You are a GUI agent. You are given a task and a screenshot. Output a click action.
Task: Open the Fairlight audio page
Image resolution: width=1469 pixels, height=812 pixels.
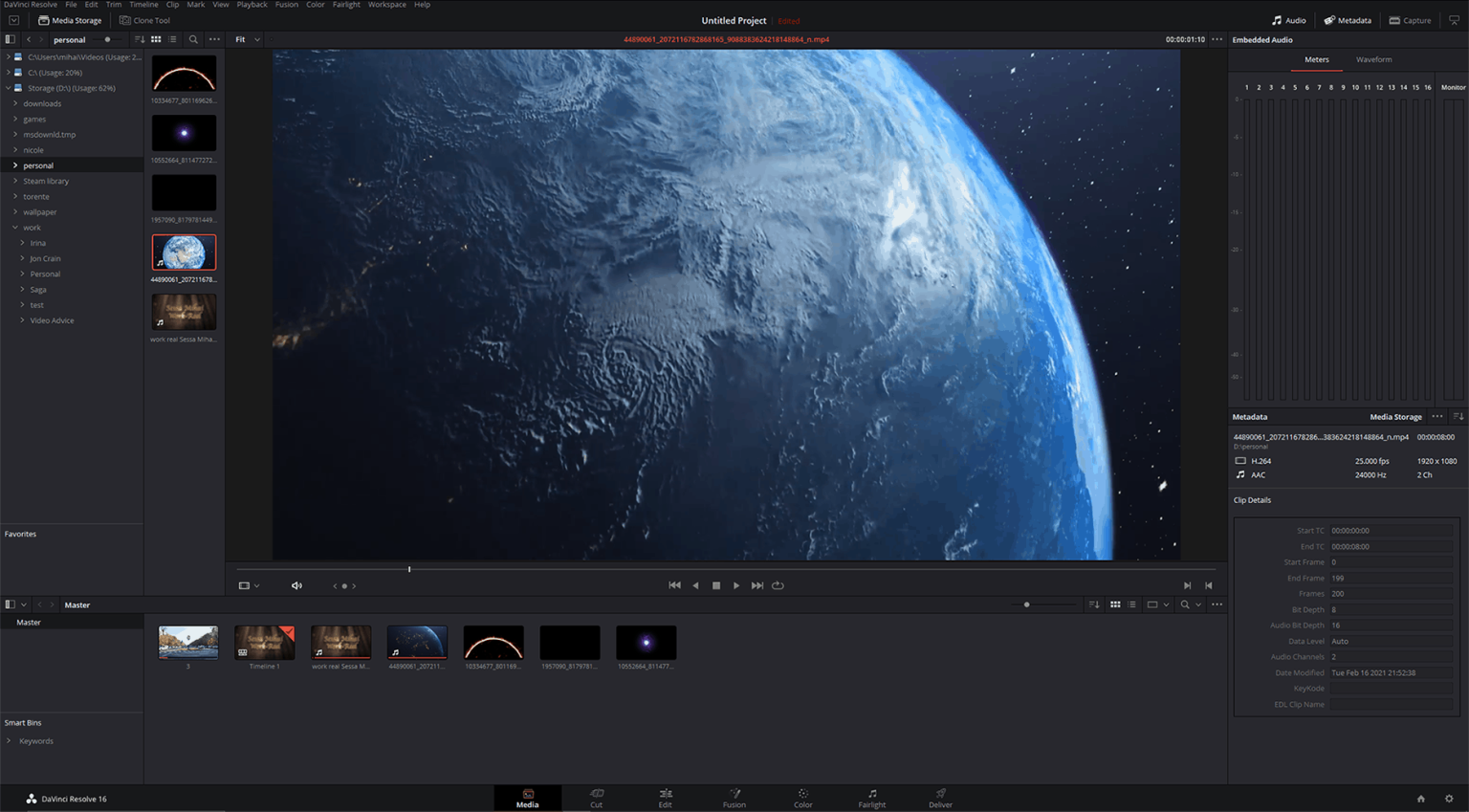pos(871,798)
